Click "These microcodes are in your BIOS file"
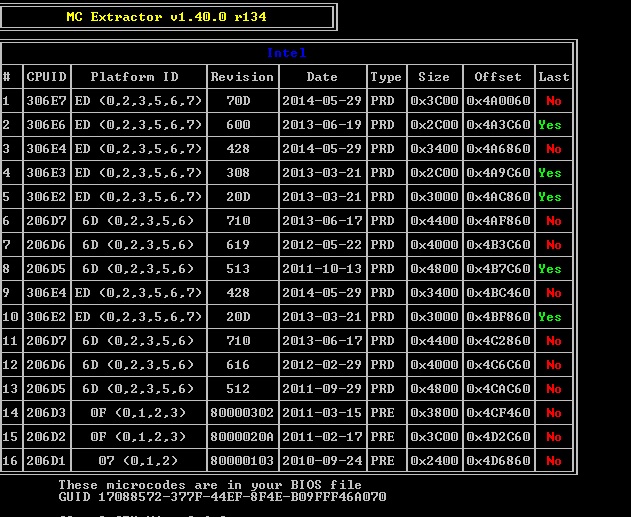Viewport: 631px width, 517px height. pyautogui.click(x=210, y=485)
